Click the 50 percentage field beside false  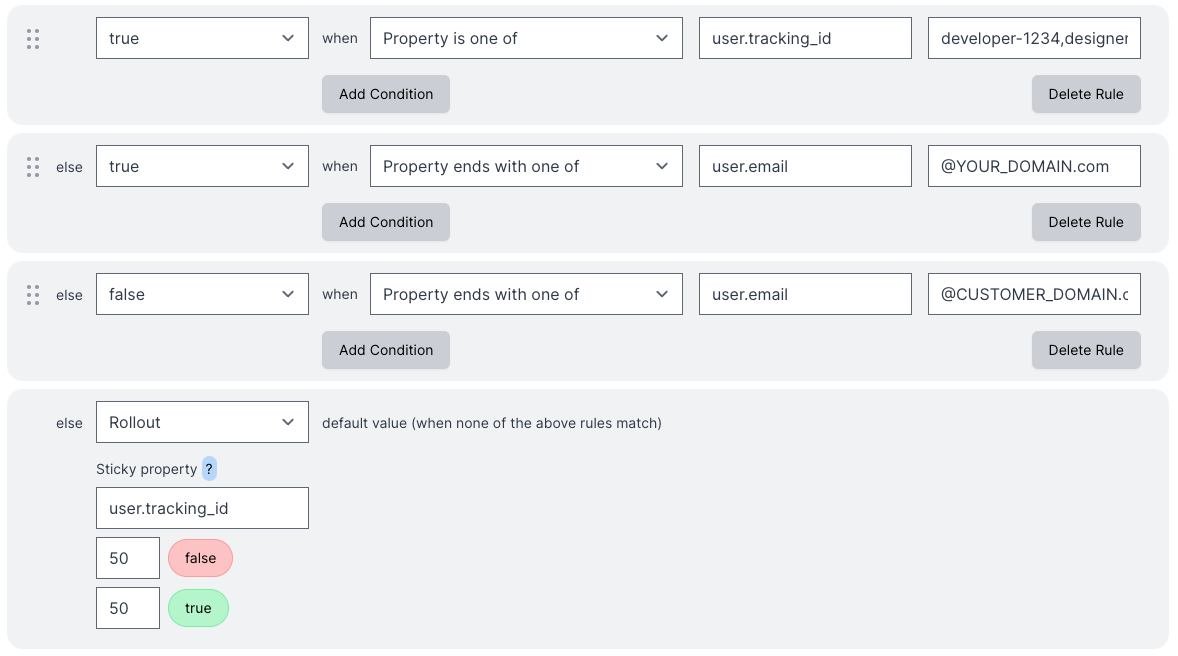click(x=127, y=558)
